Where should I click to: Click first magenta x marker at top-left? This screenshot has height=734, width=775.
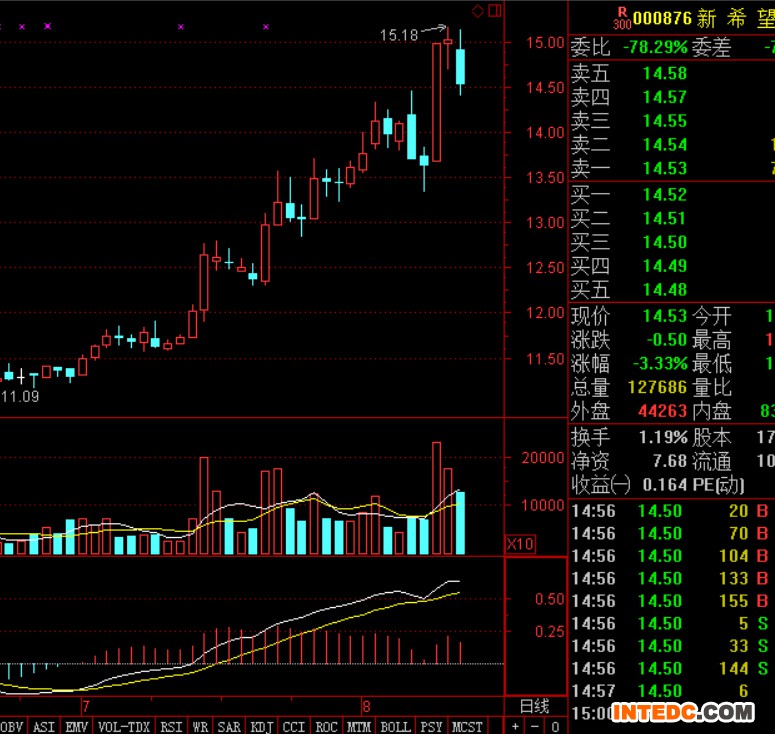coord(22,27)
